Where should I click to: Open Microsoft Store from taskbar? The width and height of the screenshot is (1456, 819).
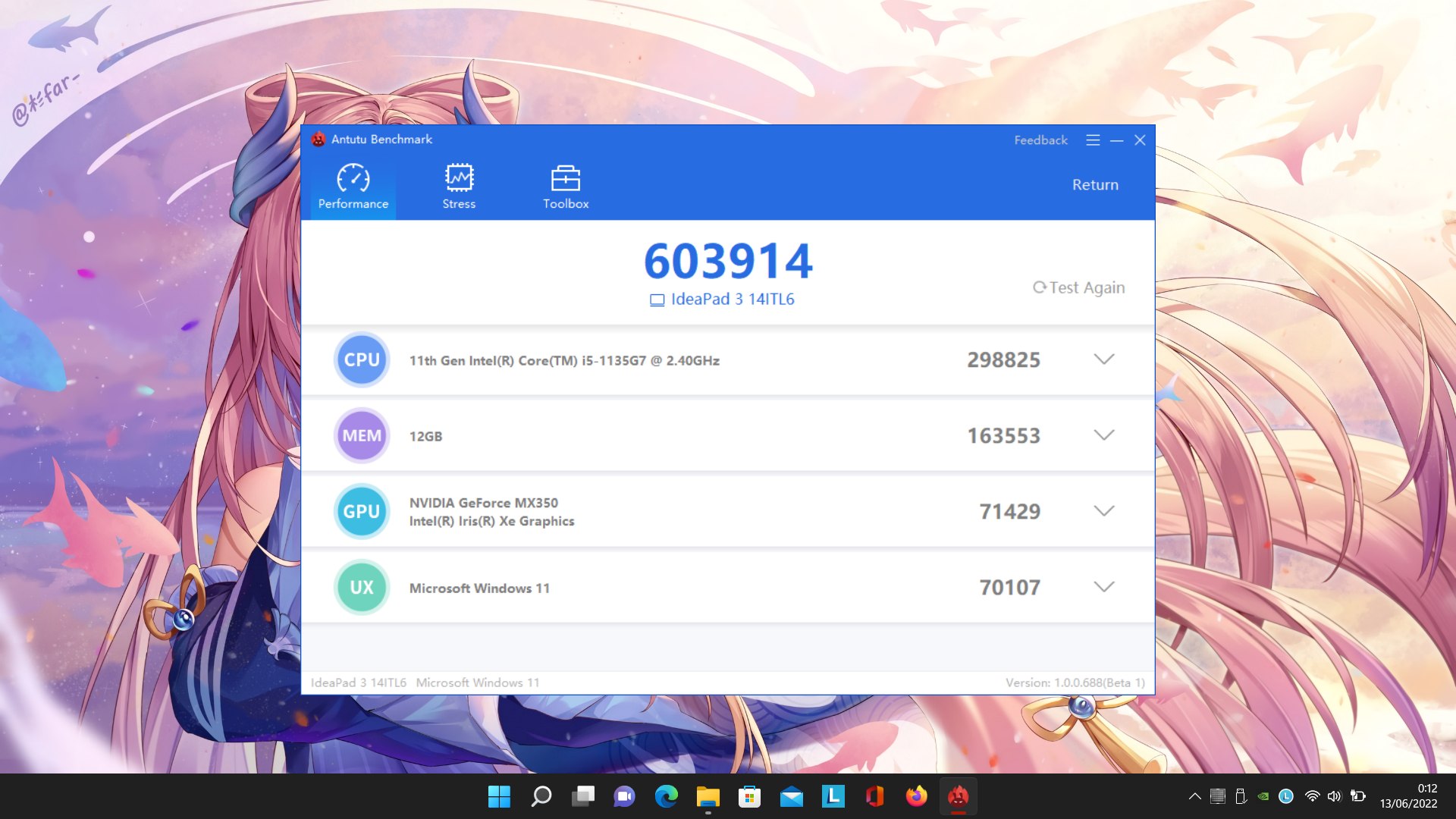point(750,796)
